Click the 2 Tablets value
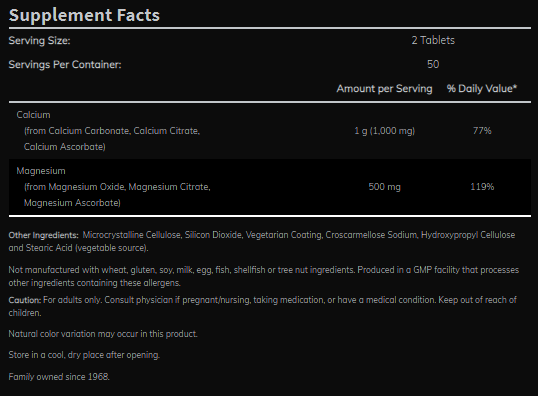 pyautogui.click(x=433, y=40)
